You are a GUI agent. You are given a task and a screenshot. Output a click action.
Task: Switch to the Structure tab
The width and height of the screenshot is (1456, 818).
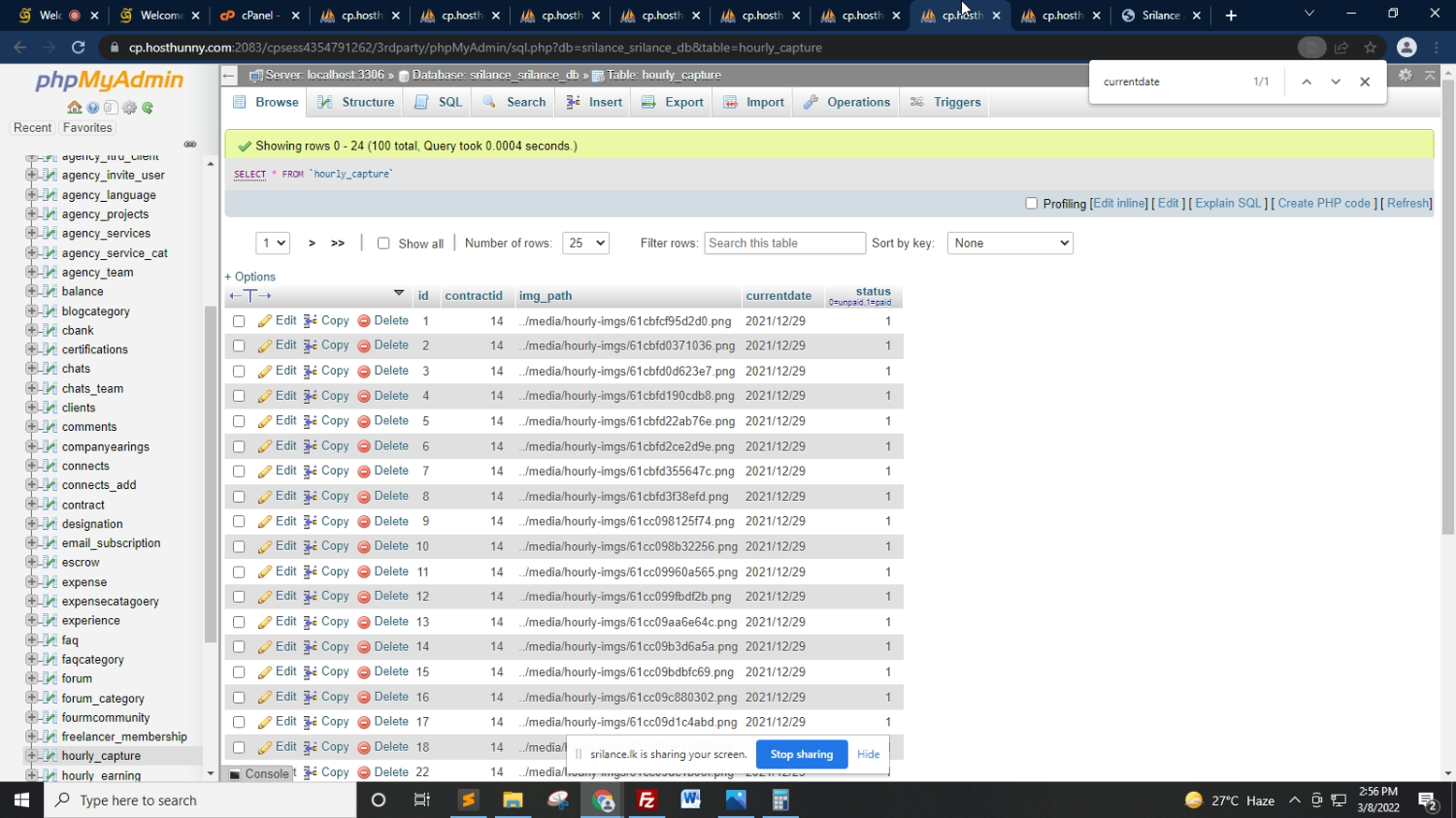tap(356, 102)
